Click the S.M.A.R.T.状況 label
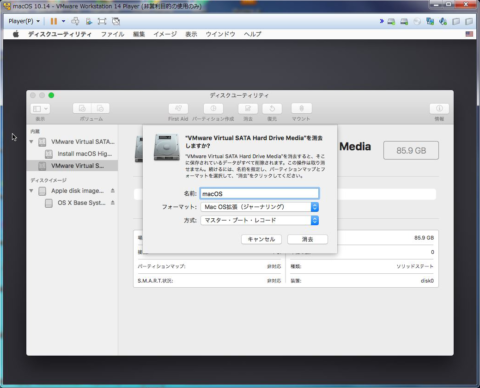This screenshot has width=480, height=388. coord(155,281)
